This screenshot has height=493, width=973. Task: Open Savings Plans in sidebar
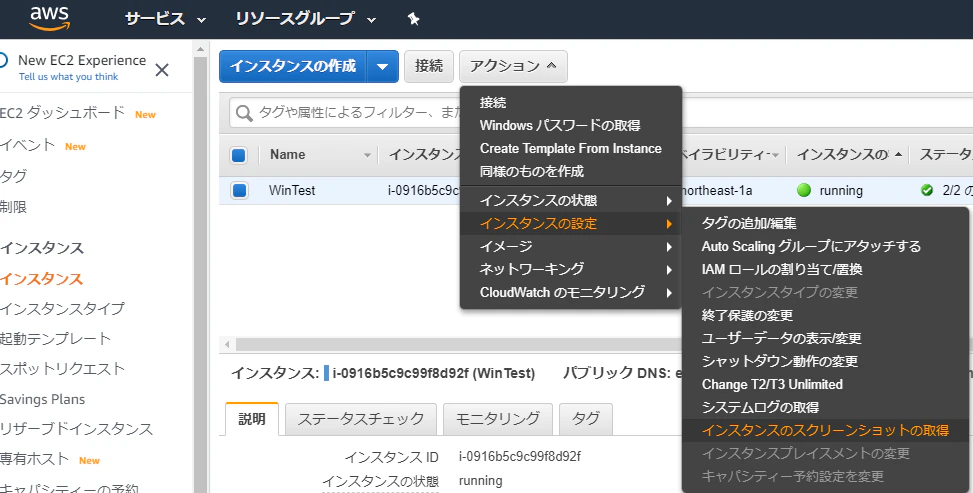pos(42,399)
